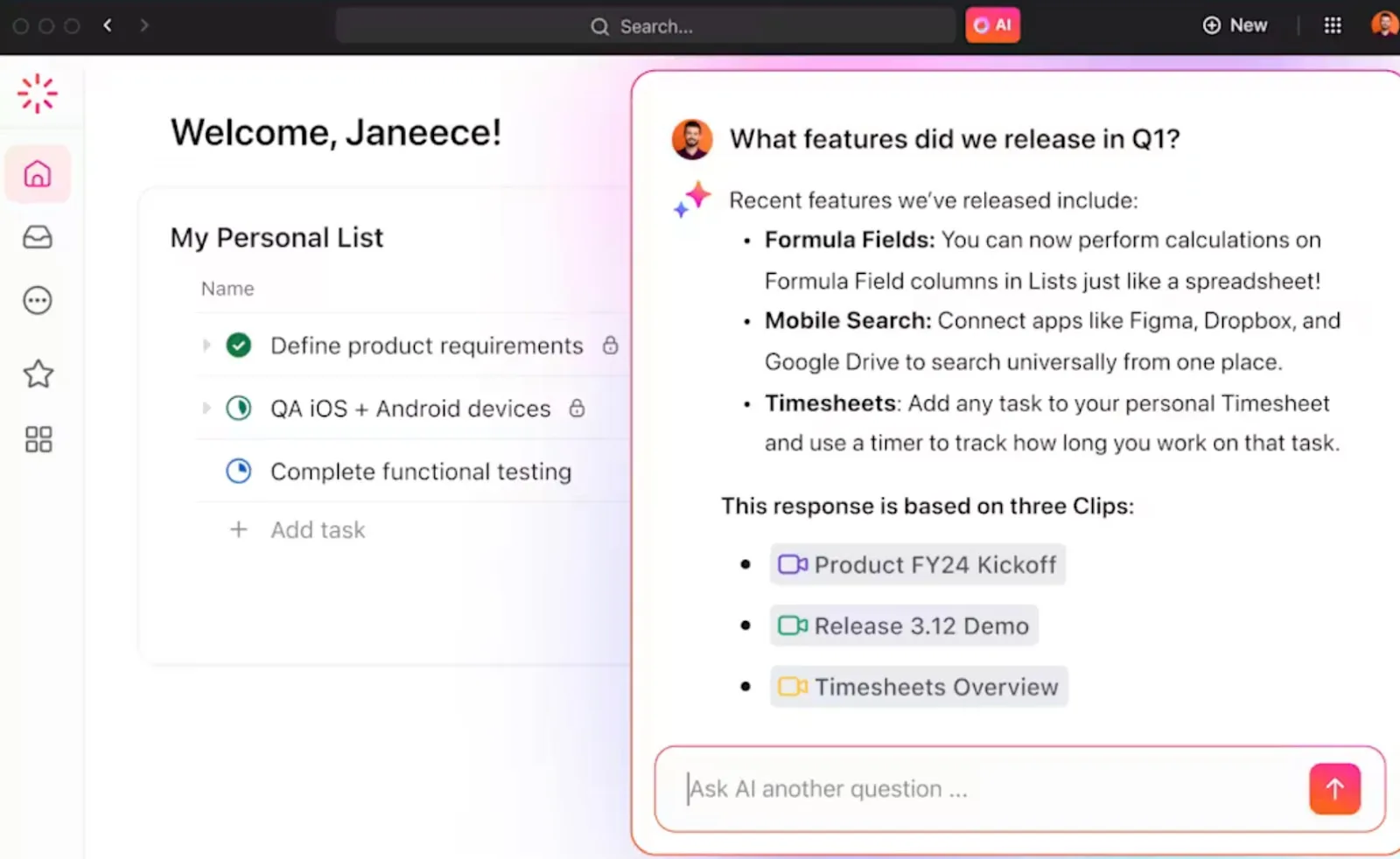Expand subtasks of Define product requirements

(x=206, y=346)
